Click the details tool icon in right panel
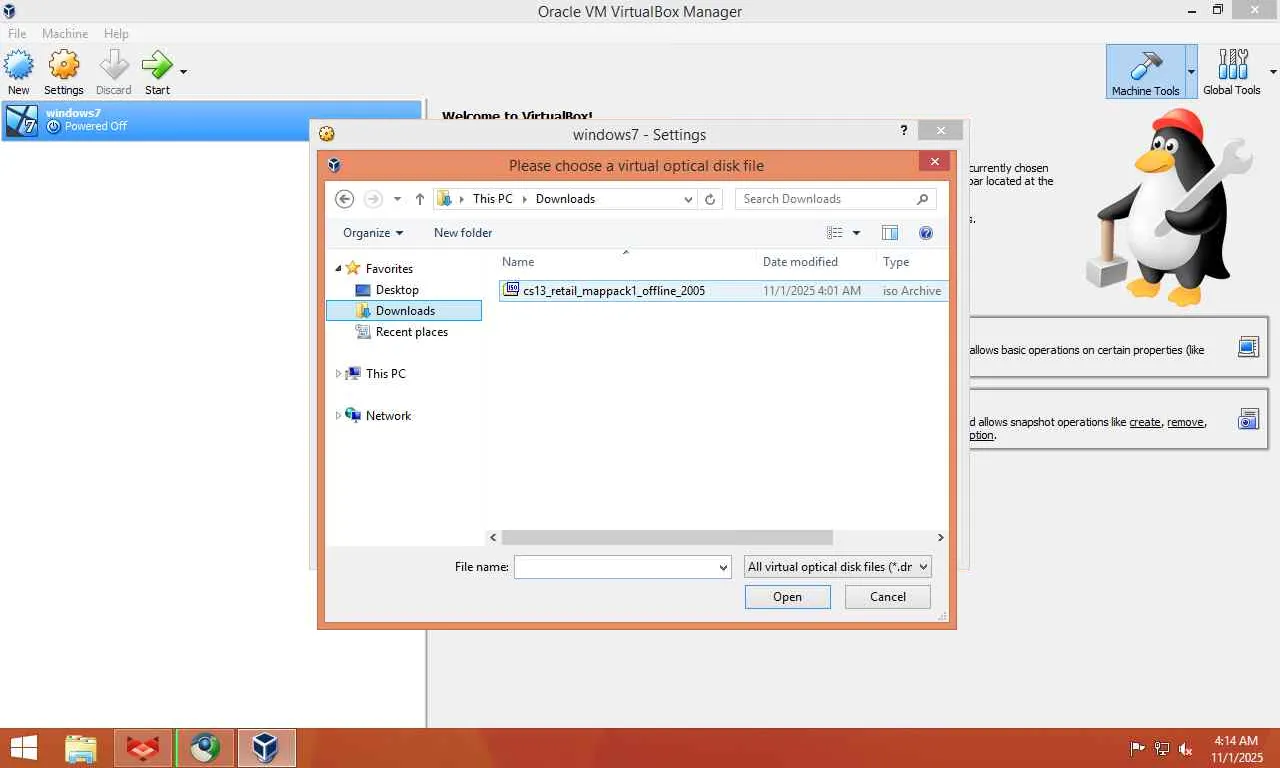 click(x=1248, y=347)
